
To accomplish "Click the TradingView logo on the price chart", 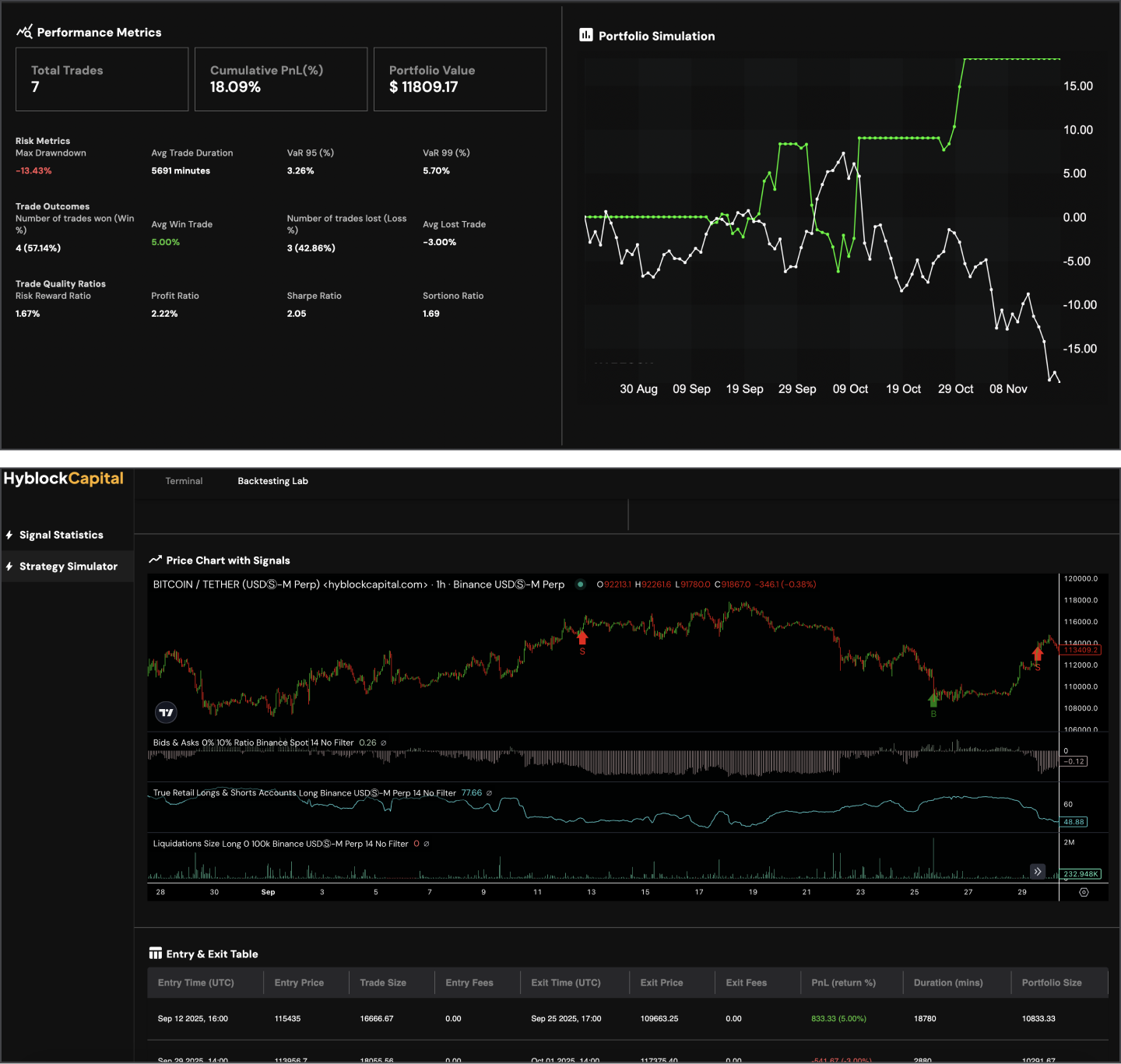I will pyautogui.click(x=165, y=712).
